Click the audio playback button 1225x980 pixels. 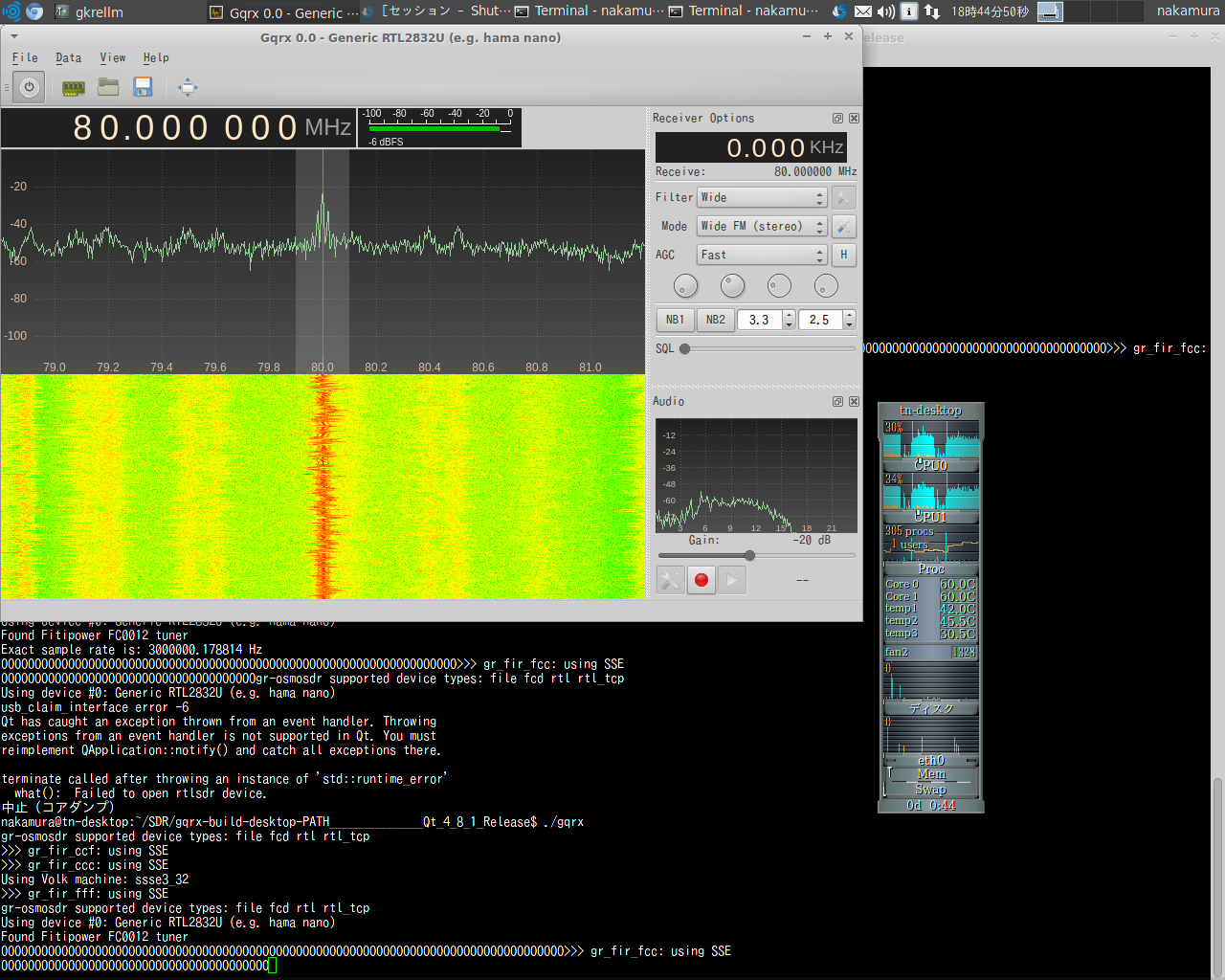[732, 579]
